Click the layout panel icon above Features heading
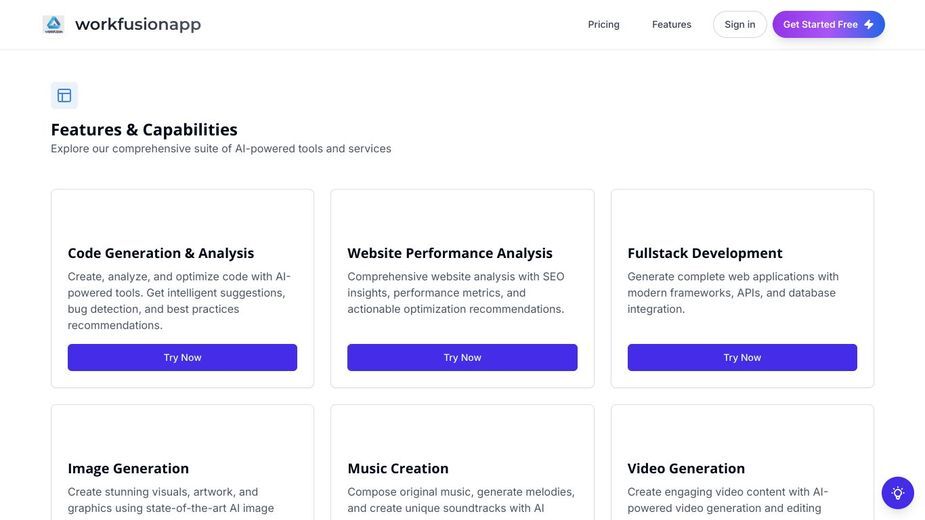925x520 pixels. 64,95
